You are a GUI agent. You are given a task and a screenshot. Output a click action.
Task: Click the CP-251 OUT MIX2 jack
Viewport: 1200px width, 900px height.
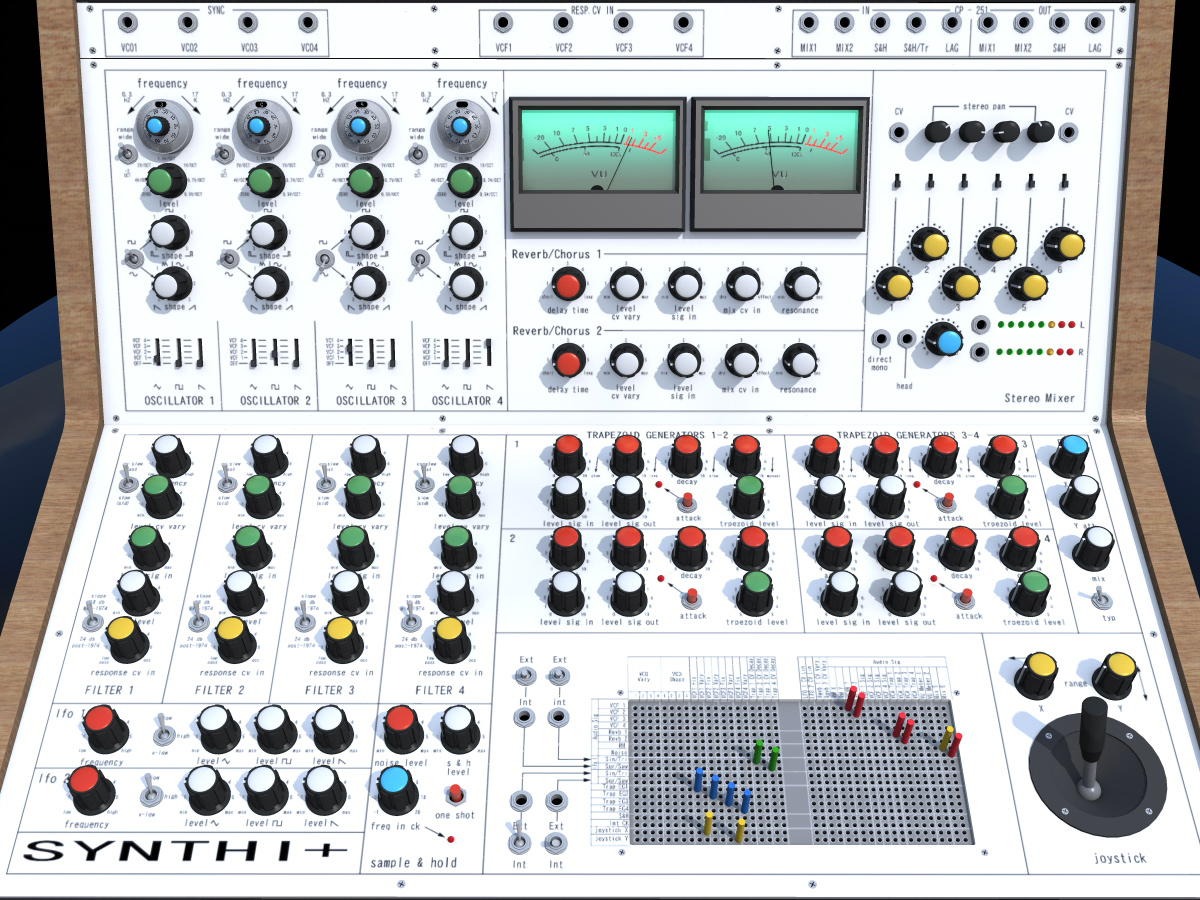[x=1023, y=22]
